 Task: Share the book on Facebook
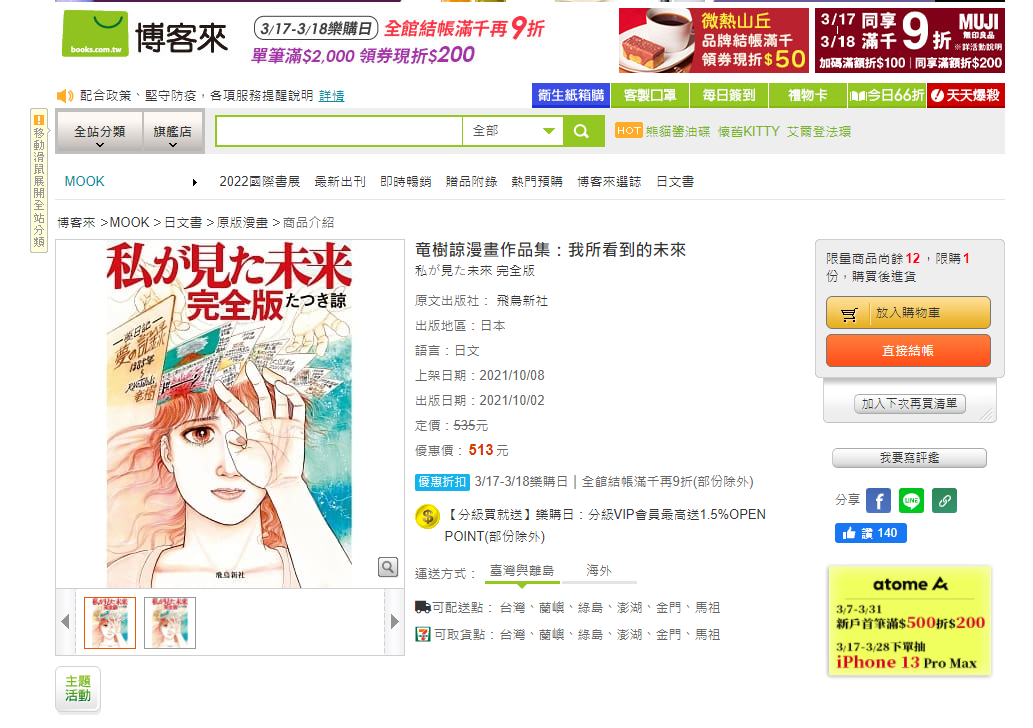[878, 501]
